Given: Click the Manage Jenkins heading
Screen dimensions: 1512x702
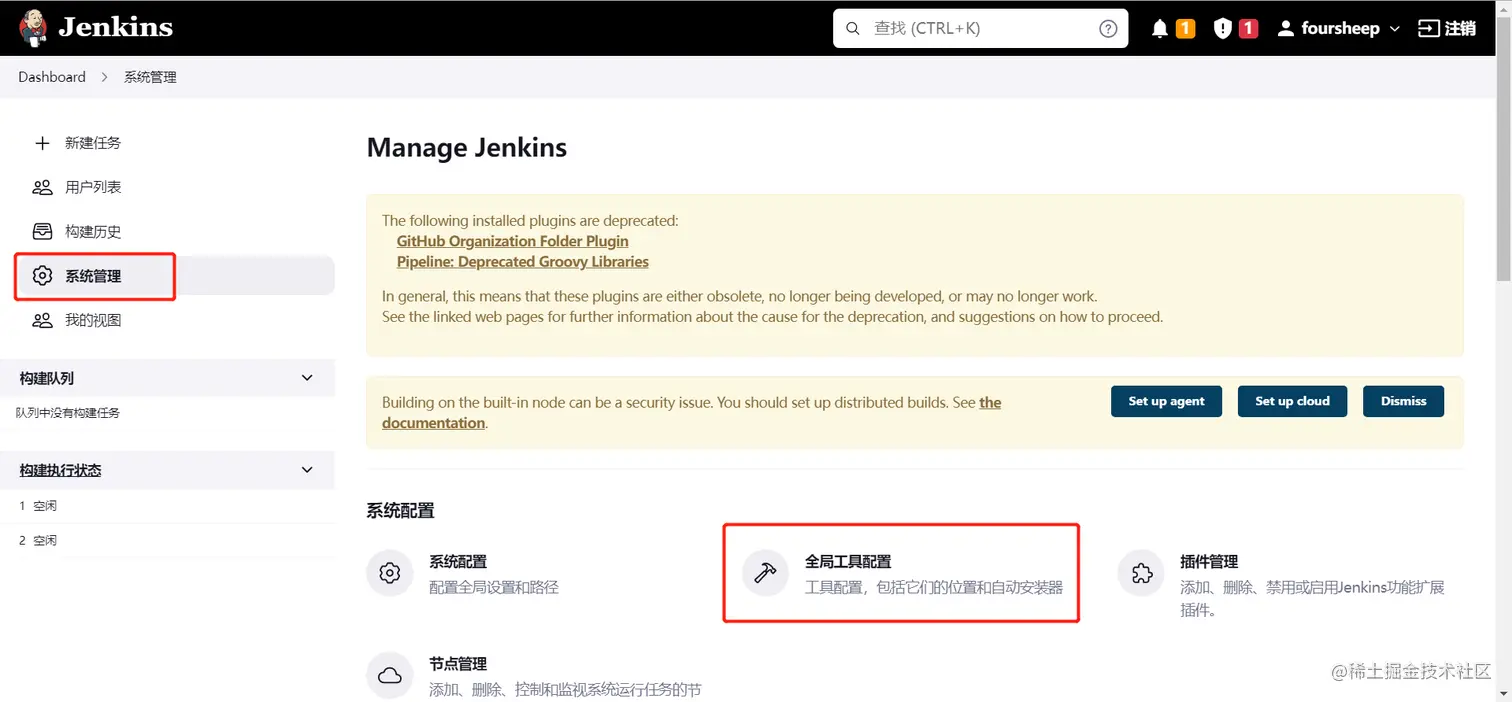Looking at the screenshot, I should (467, 148).
